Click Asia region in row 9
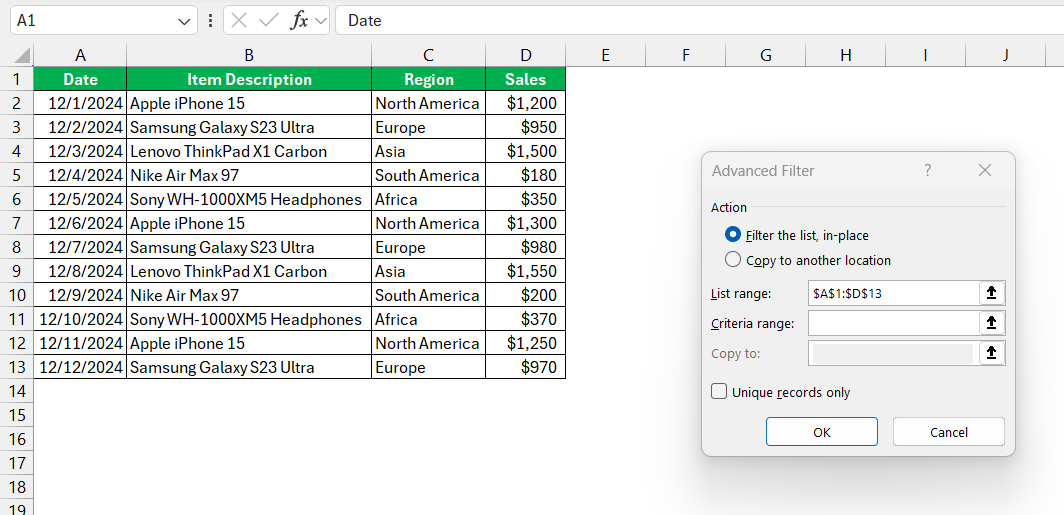 pos(428,271)
